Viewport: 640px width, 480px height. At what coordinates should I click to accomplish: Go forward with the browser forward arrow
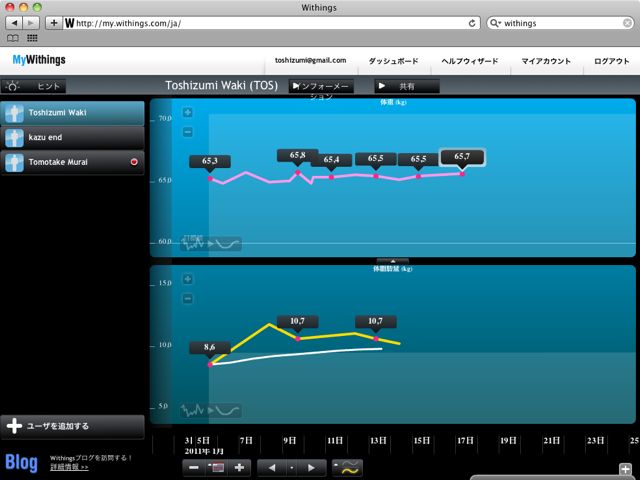pyautogui.click(x=31, y=23)
